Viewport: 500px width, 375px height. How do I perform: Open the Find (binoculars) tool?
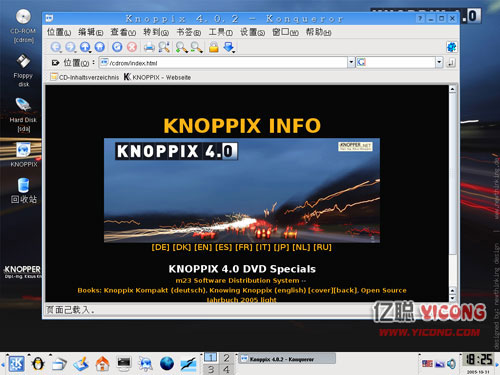[x=164, y=47]
